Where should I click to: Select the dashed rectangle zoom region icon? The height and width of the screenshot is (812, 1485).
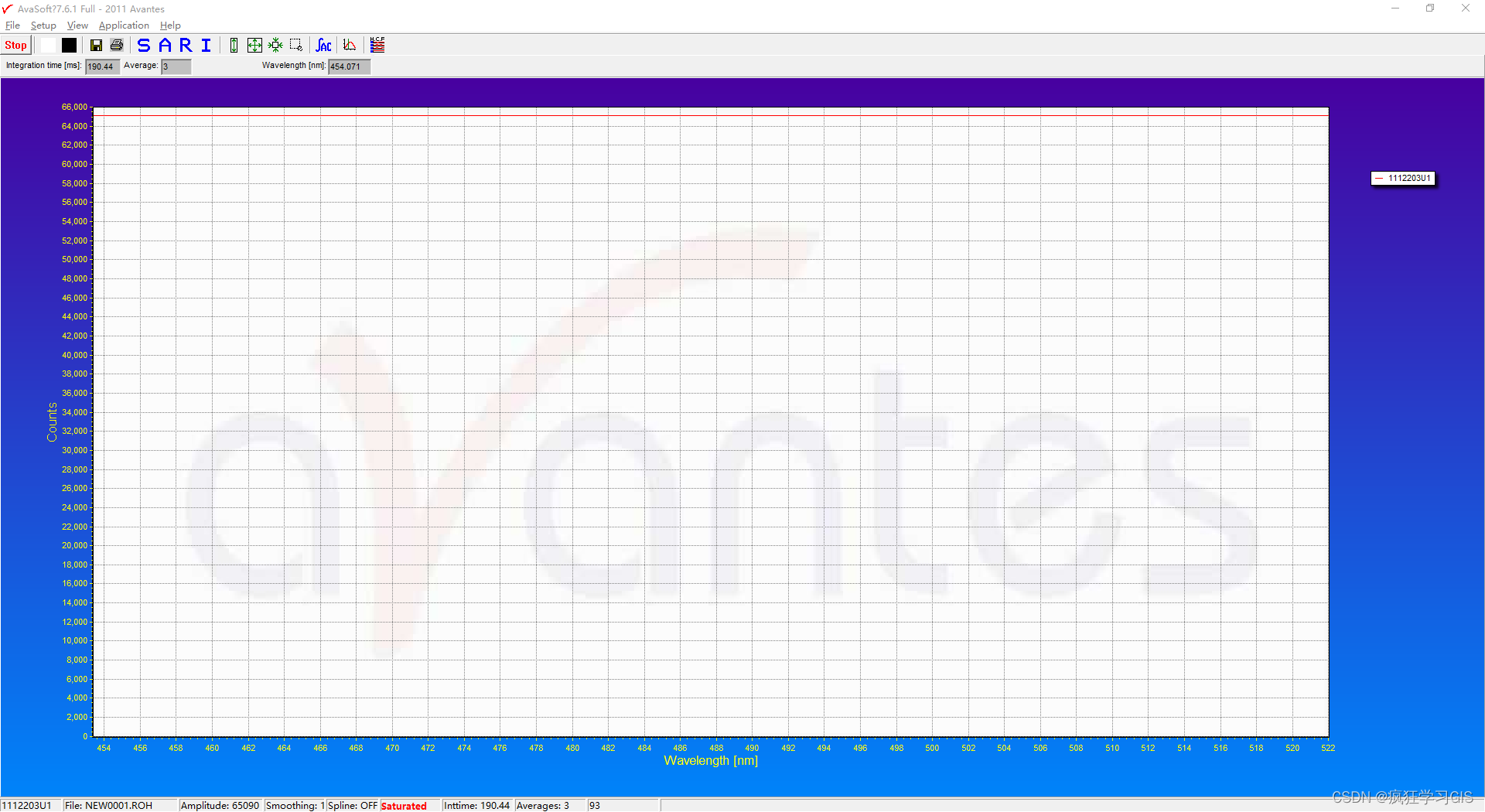click(x=296, y=46)
